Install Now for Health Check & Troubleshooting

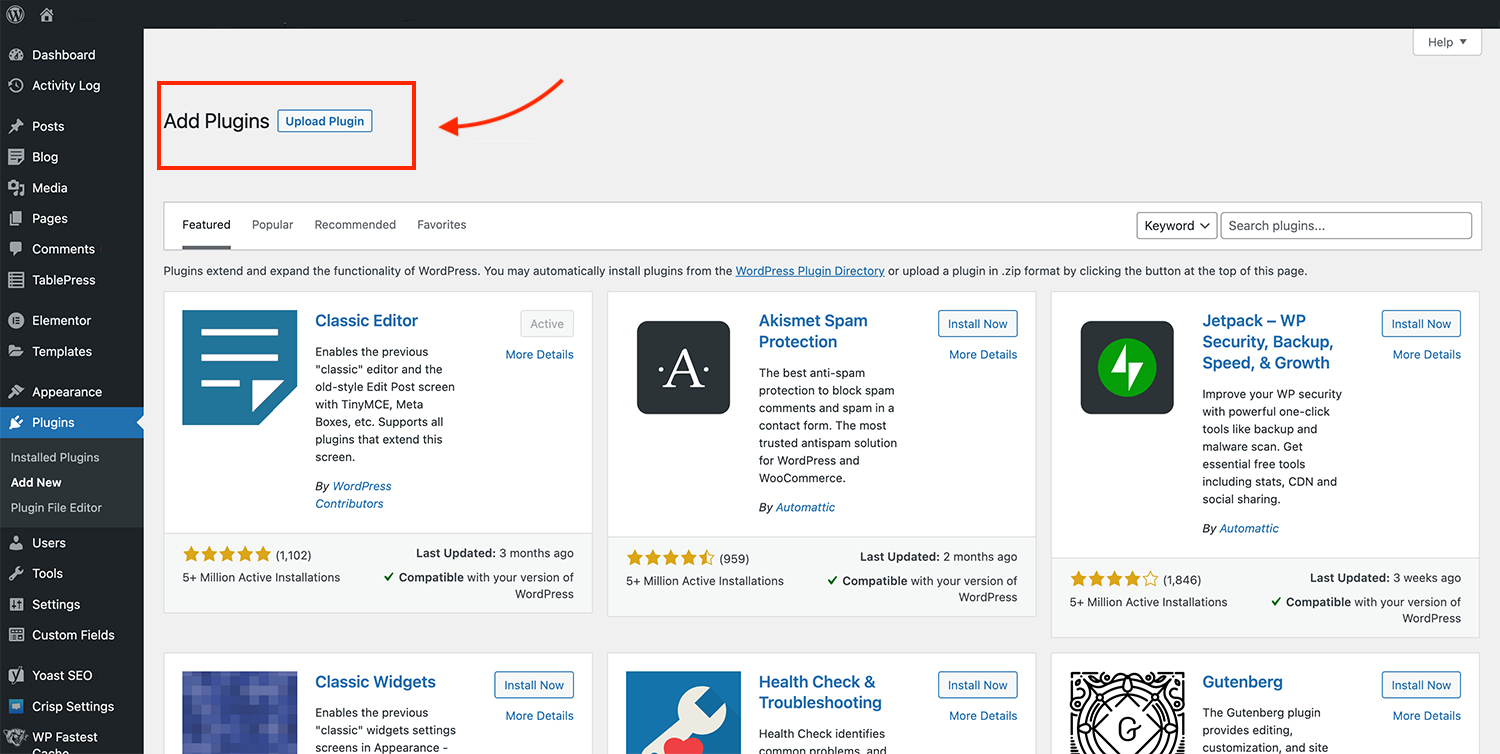pos(978,685)
